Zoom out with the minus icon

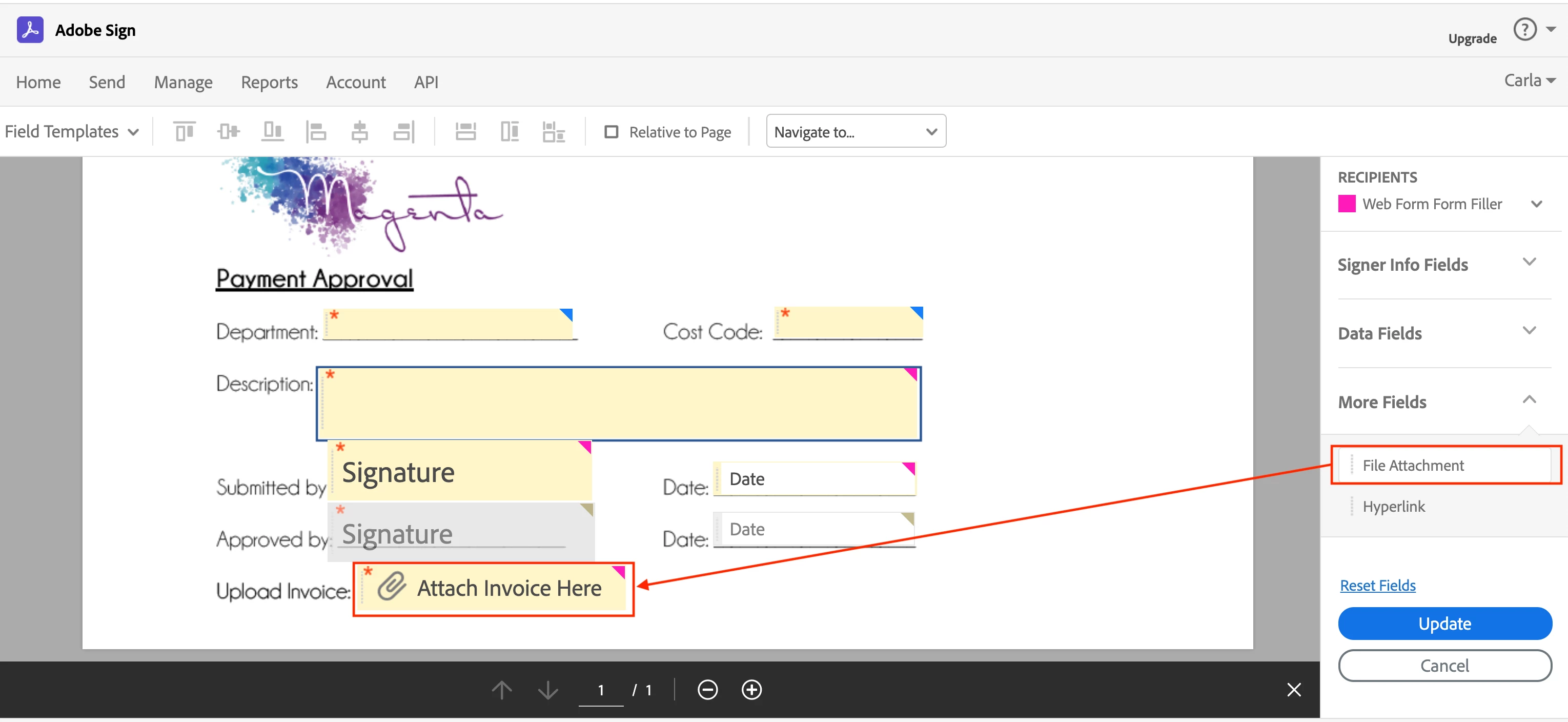click(x=707, y=690)
